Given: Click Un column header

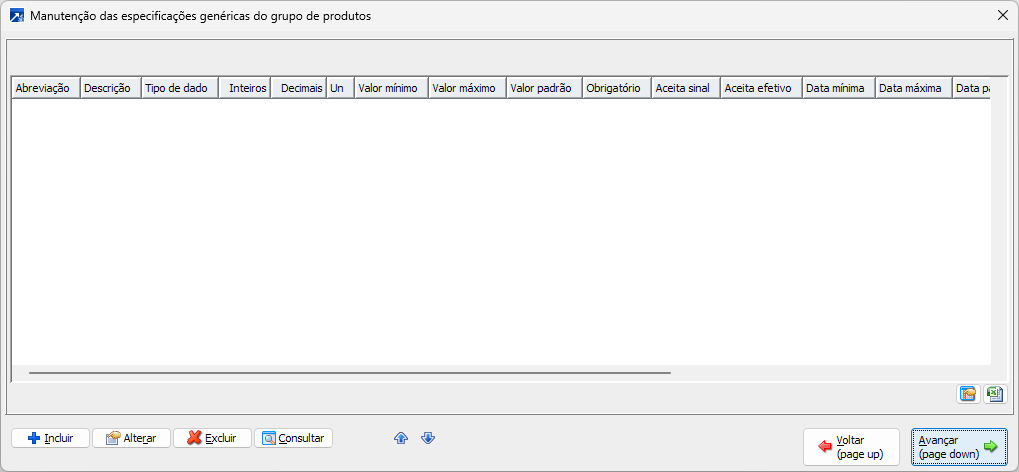Looking at the screenshot, I should [340, 88].
